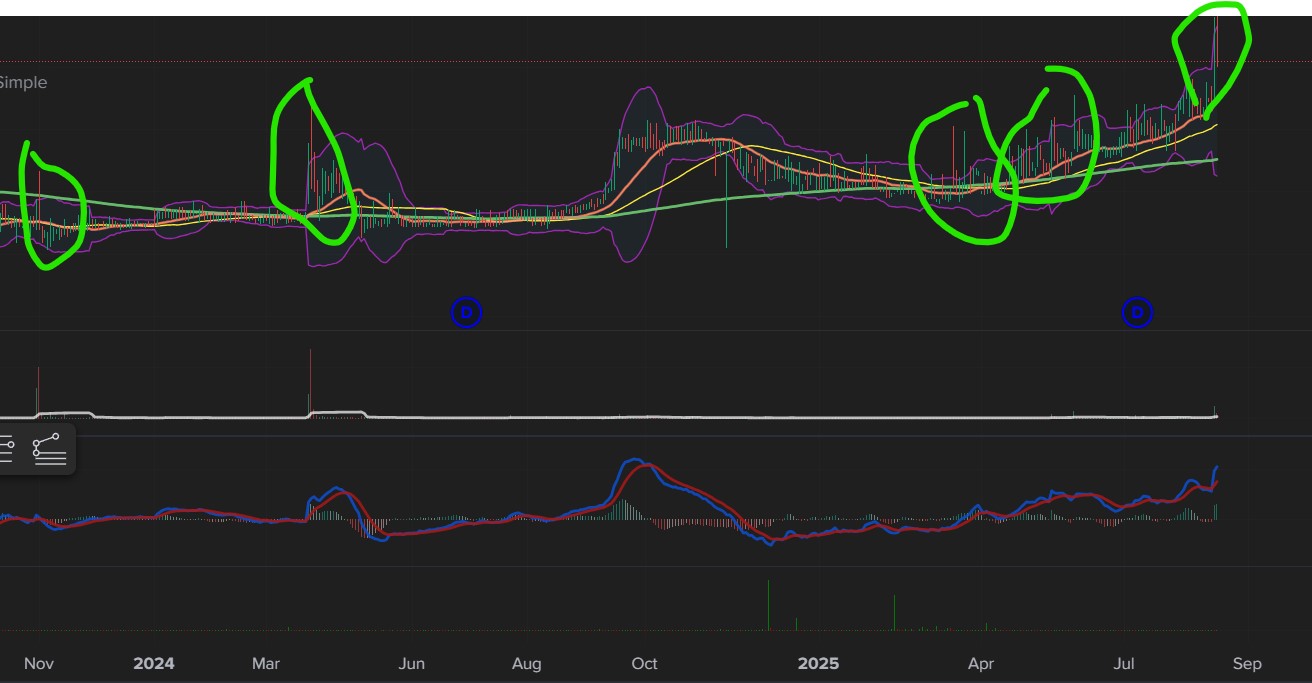Click the cut-off horizontal-lines tool icon
The width and height of the screenshot is (1312, 683).
[6, 450]
